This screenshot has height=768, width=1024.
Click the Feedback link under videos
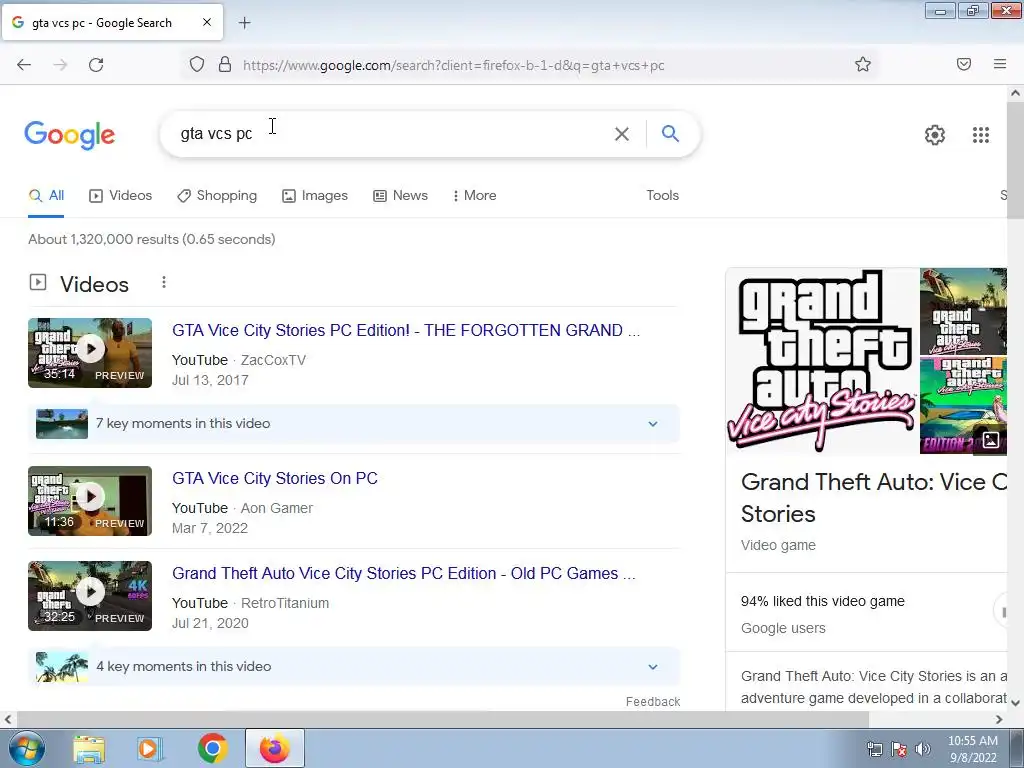pyautogui.click(x=653, y=701)
